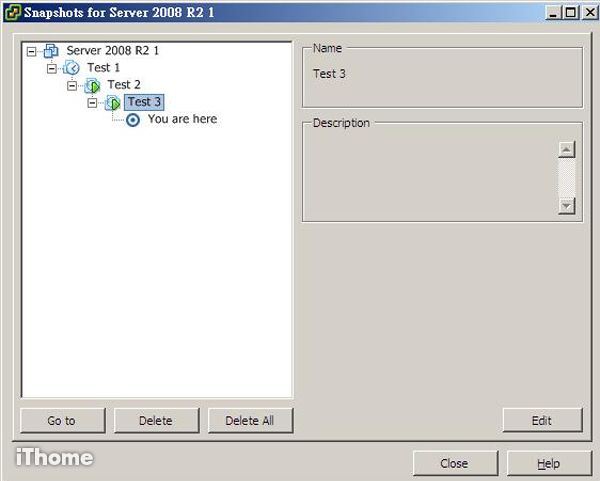Minimize the Snapshots window
This screenshot has height=481, width=600.
click(x=553, y=13)
